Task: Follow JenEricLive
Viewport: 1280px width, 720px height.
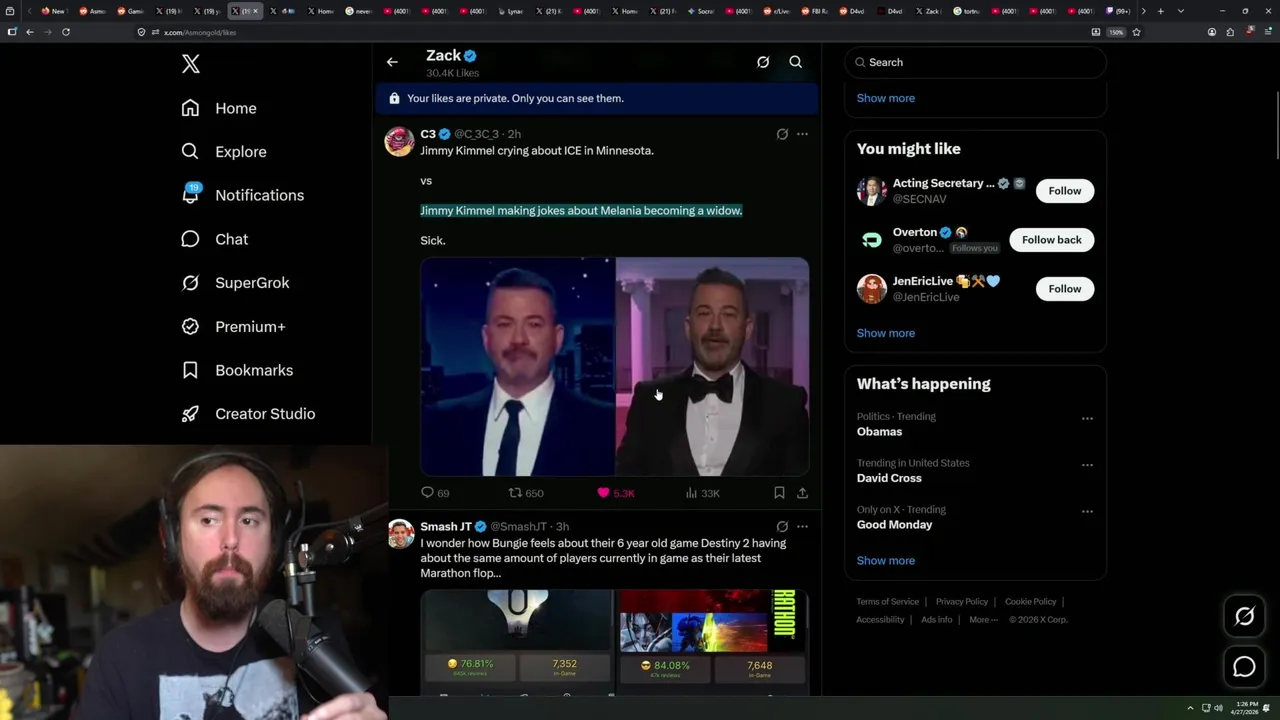Action: 1064,289
